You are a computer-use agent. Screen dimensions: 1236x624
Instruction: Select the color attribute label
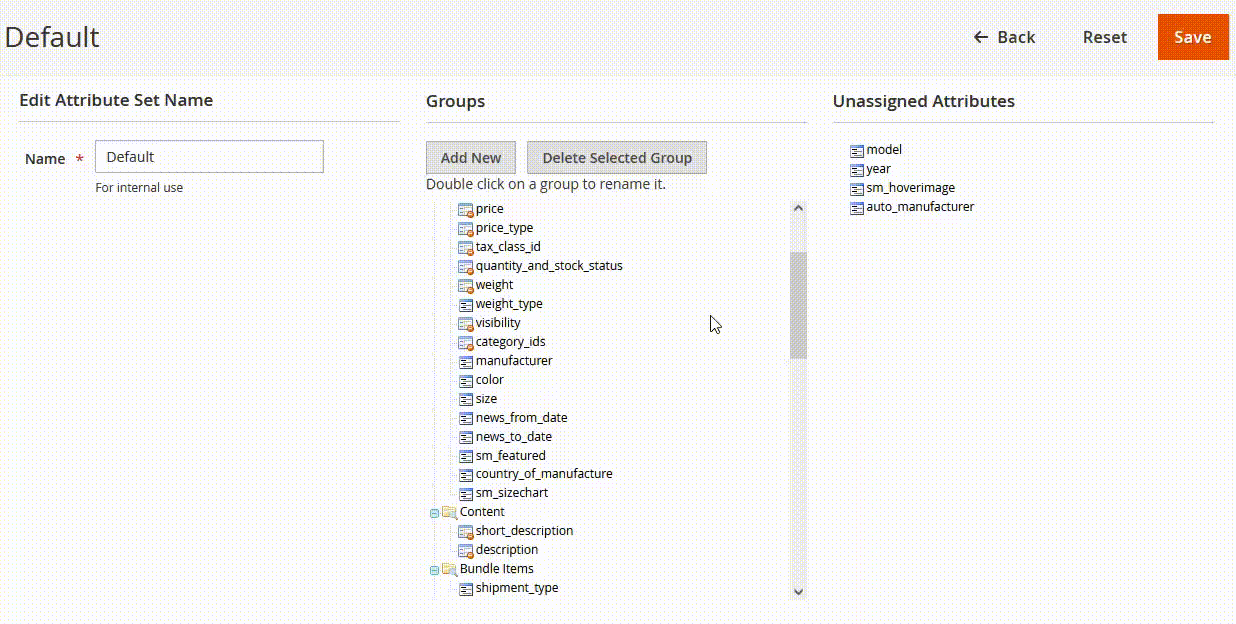tap(490, 380)
